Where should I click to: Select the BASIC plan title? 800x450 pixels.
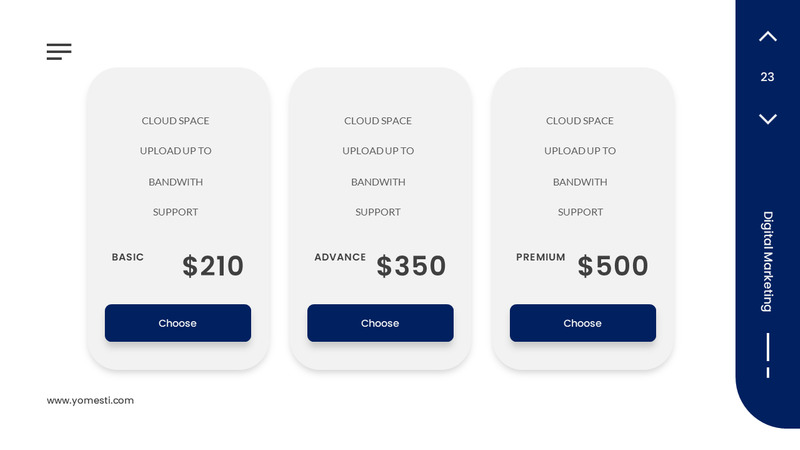[128, 257]
